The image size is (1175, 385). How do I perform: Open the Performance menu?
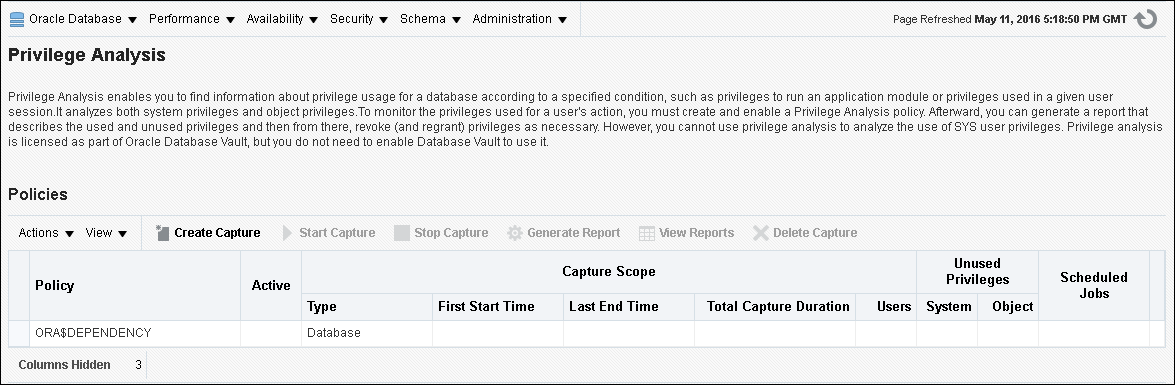click(x=192, y=19)
